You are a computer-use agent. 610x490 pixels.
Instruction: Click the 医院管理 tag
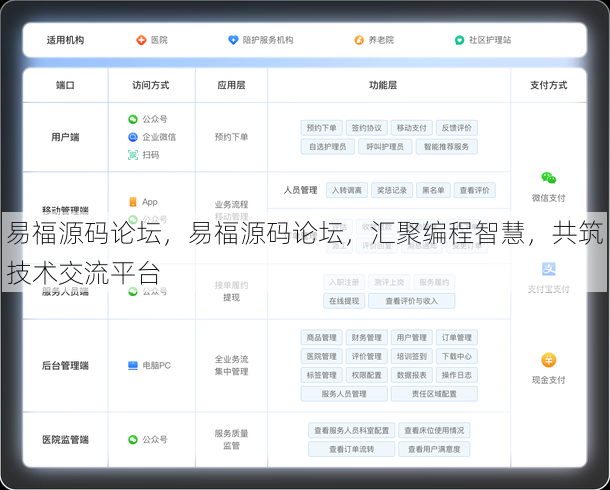coord(321,356)
